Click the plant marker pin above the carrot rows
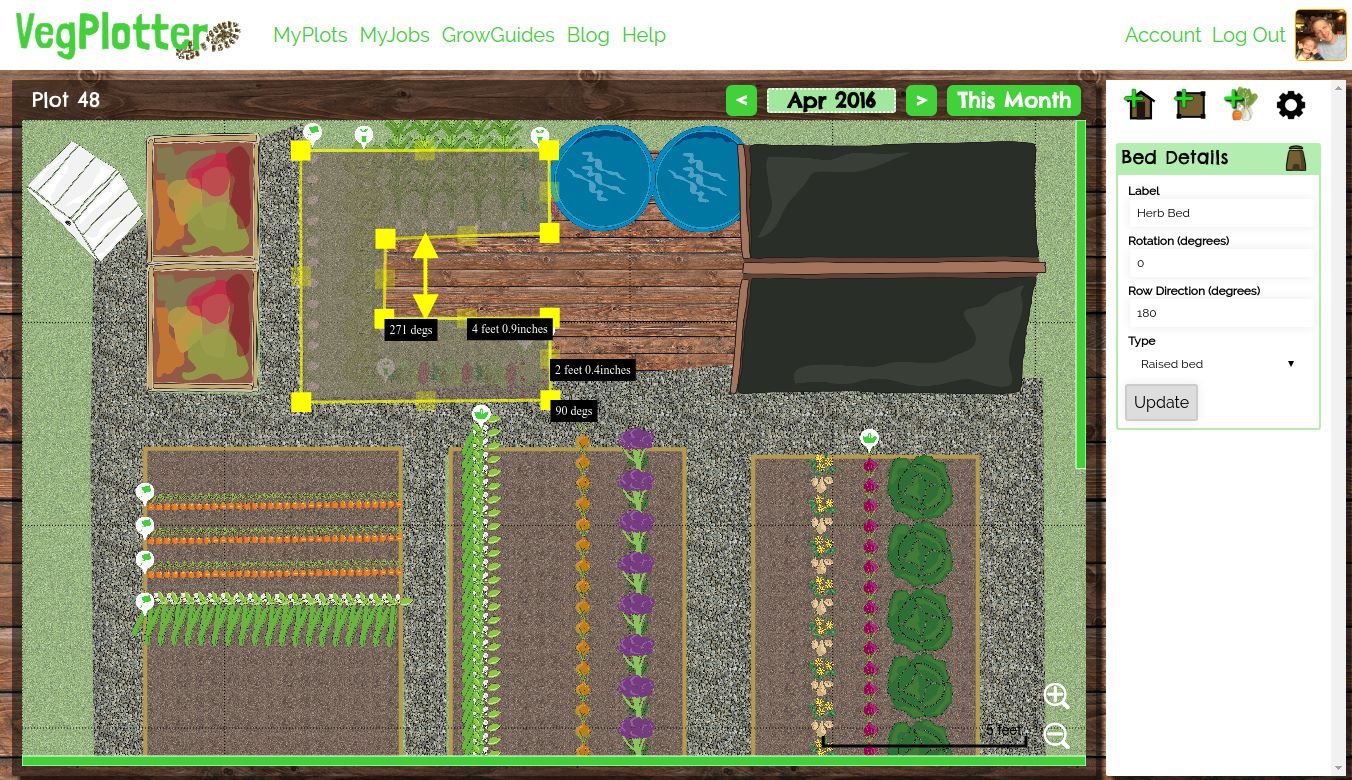The image size is (1352, 780). tap(145, 492)
